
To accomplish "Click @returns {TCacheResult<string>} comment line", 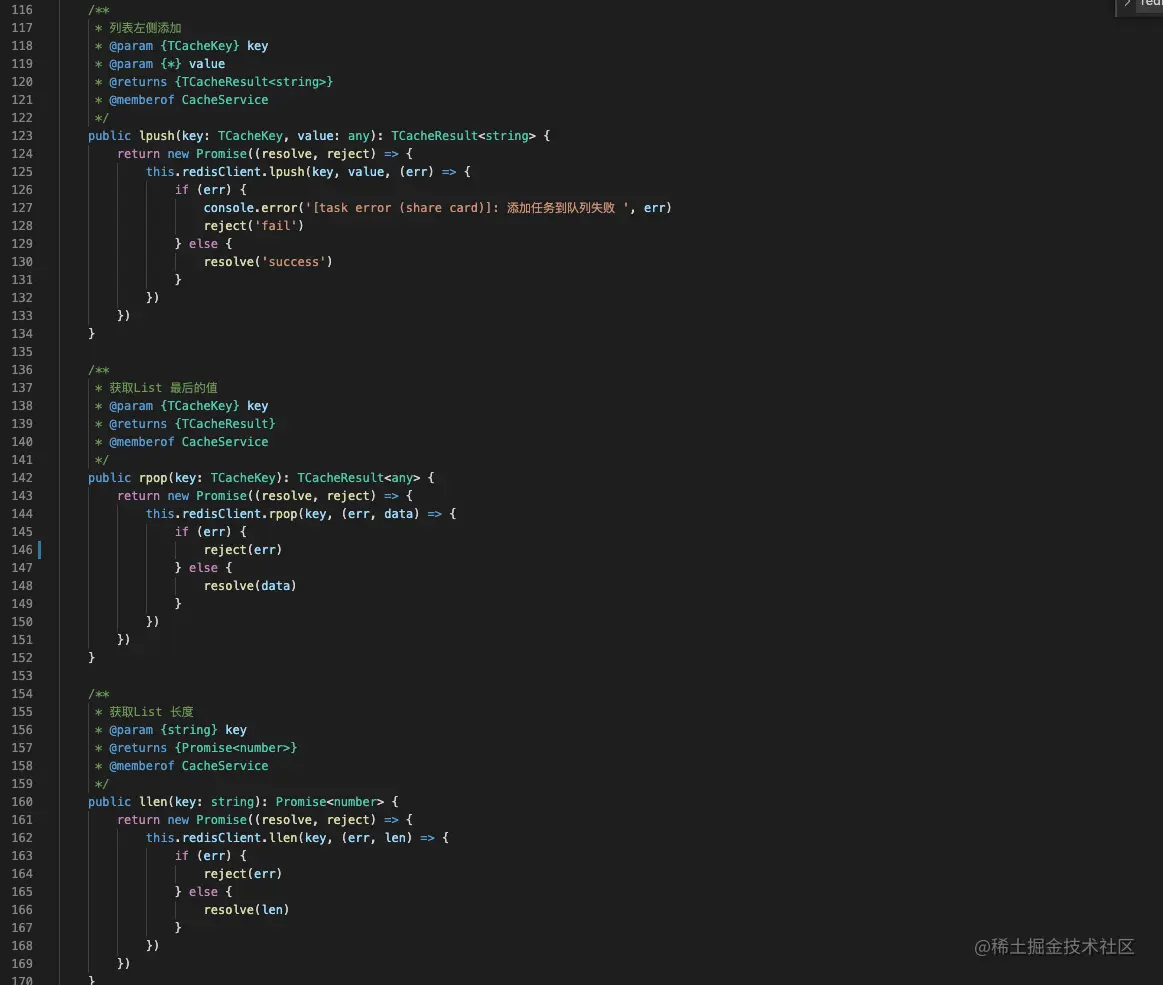I will coord(221,82).
